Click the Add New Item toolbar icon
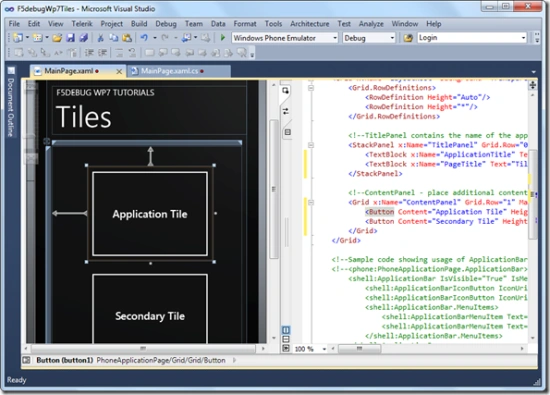 (x=38, y=38)
